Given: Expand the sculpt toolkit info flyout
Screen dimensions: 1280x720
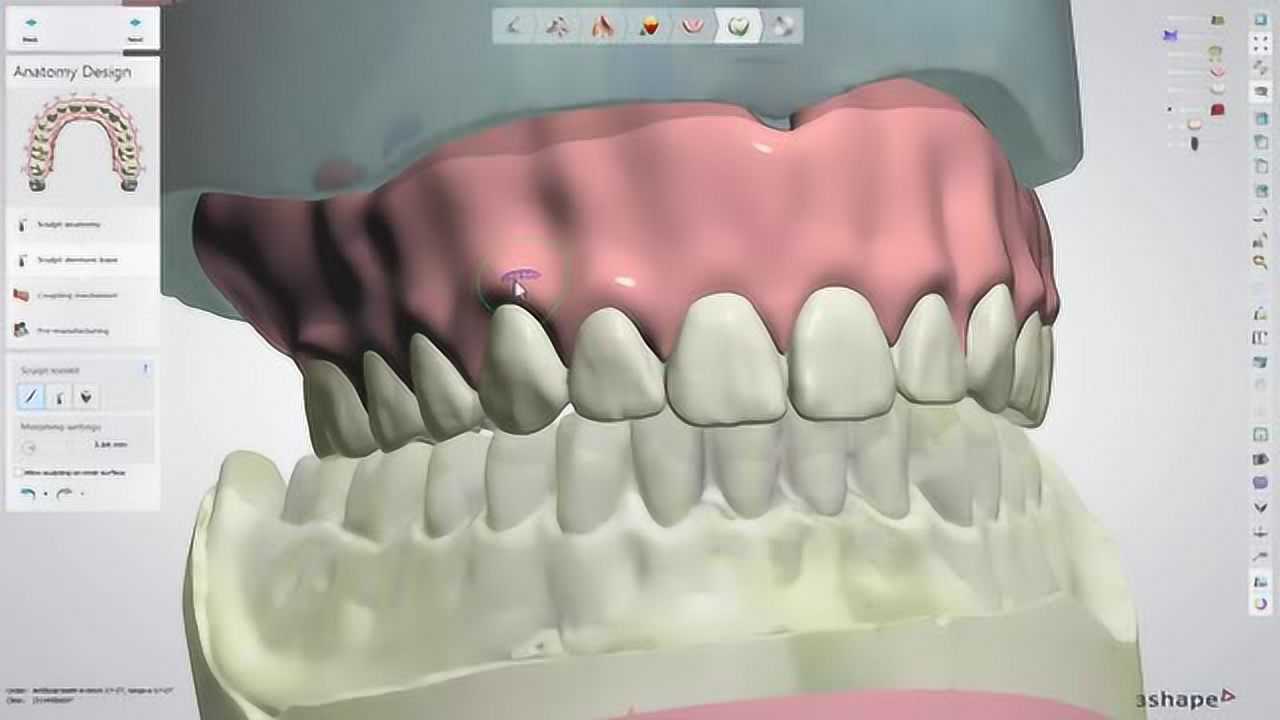Looking at the screenshot, I should 147,369.
